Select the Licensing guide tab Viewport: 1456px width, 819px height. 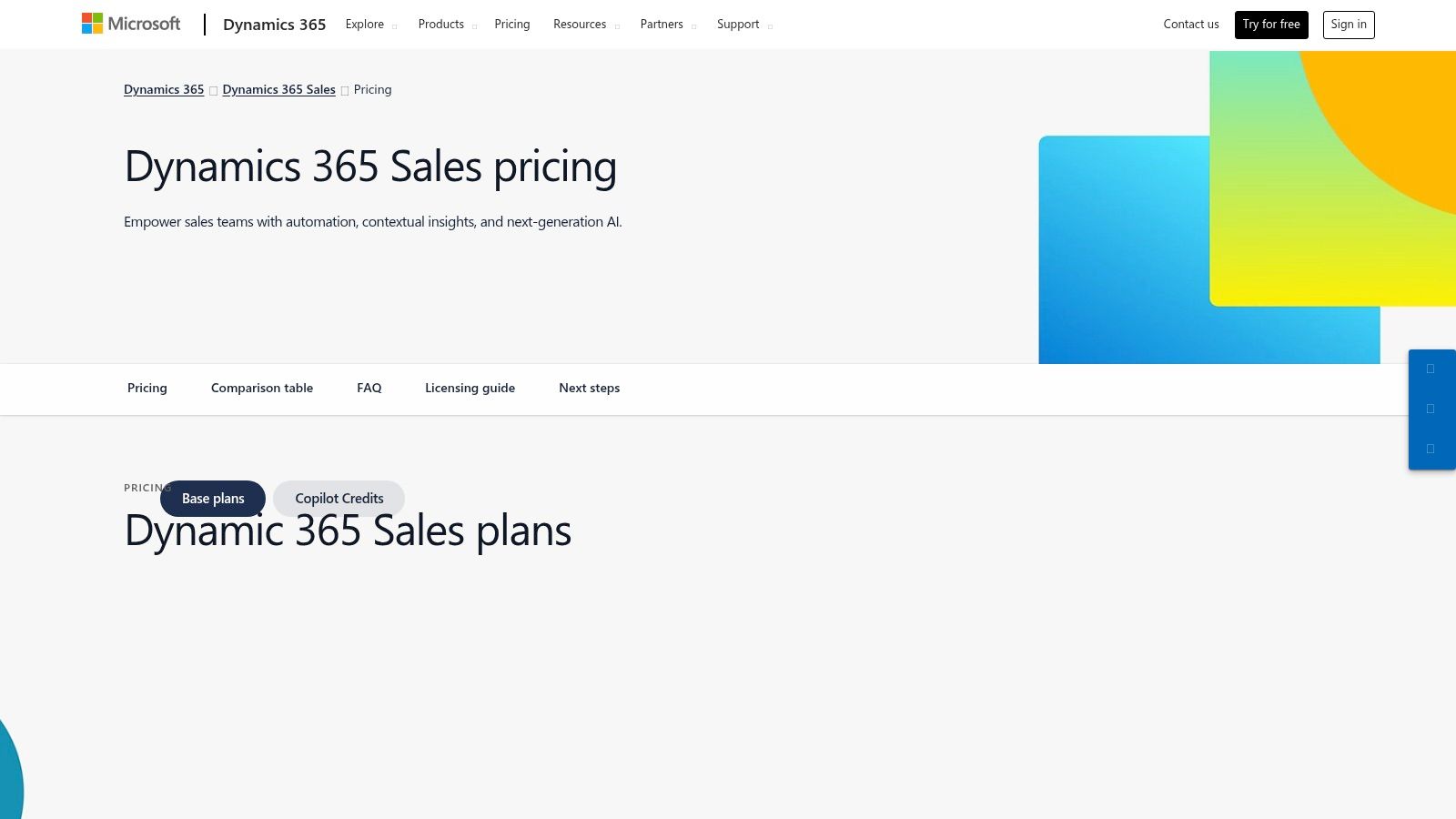pos(470,388)
